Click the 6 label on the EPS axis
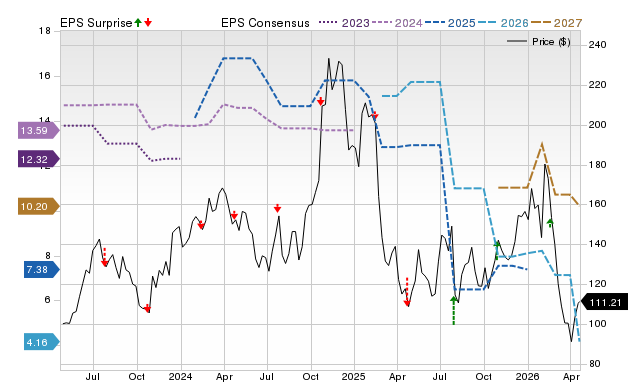 (x=48, y=300)
